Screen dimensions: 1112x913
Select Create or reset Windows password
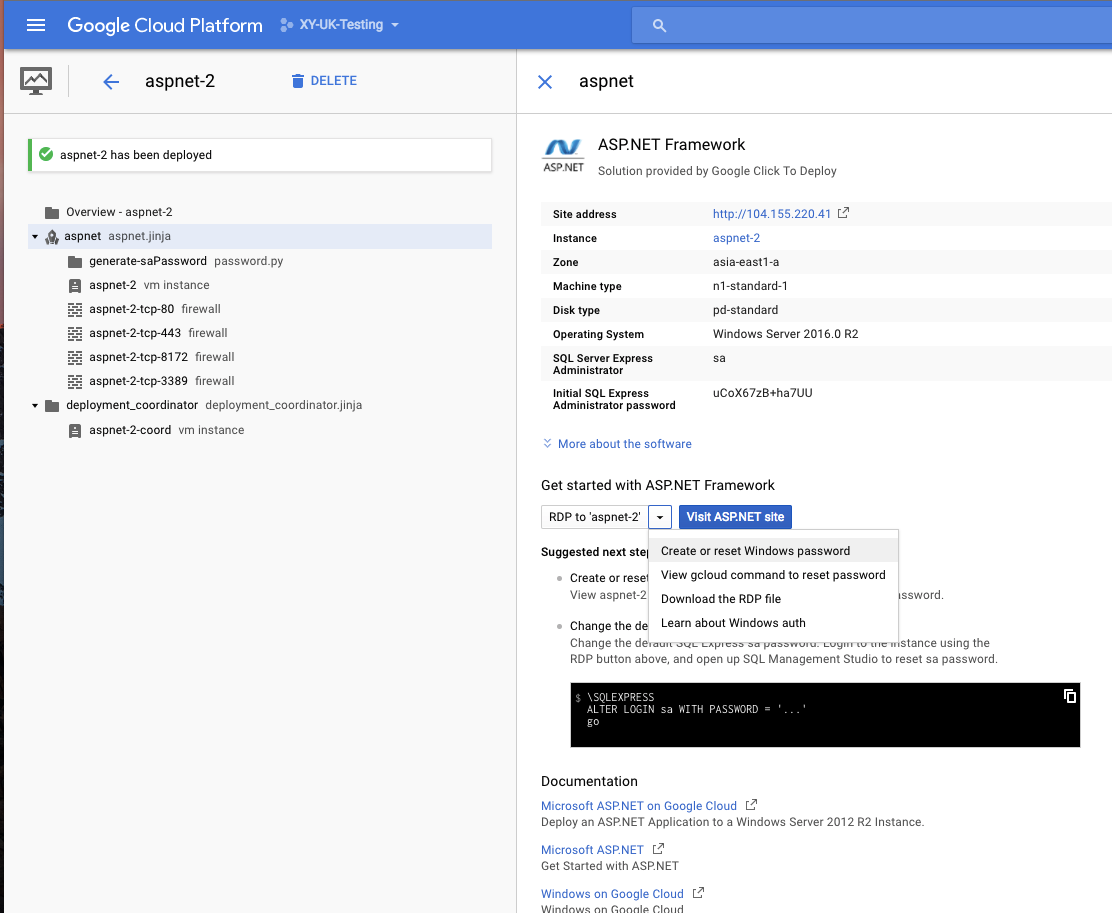[x=755, y=551]
